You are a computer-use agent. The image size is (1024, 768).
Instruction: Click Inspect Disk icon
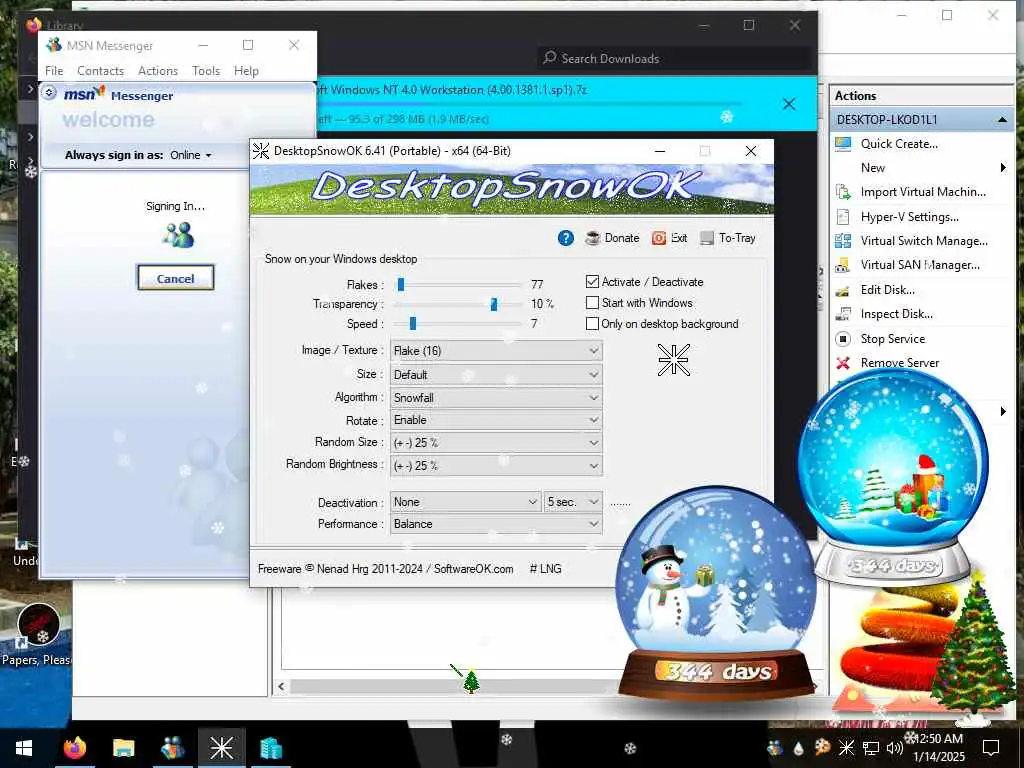843,314
